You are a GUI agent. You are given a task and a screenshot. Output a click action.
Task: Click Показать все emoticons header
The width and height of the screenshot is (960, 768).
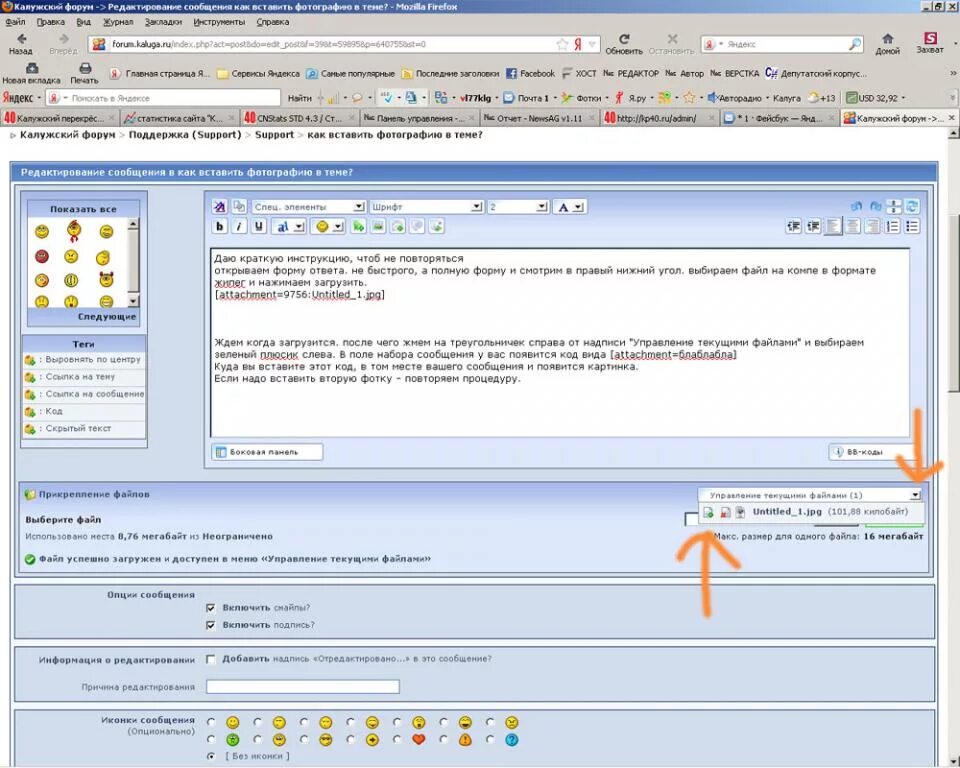pos(83,209)
